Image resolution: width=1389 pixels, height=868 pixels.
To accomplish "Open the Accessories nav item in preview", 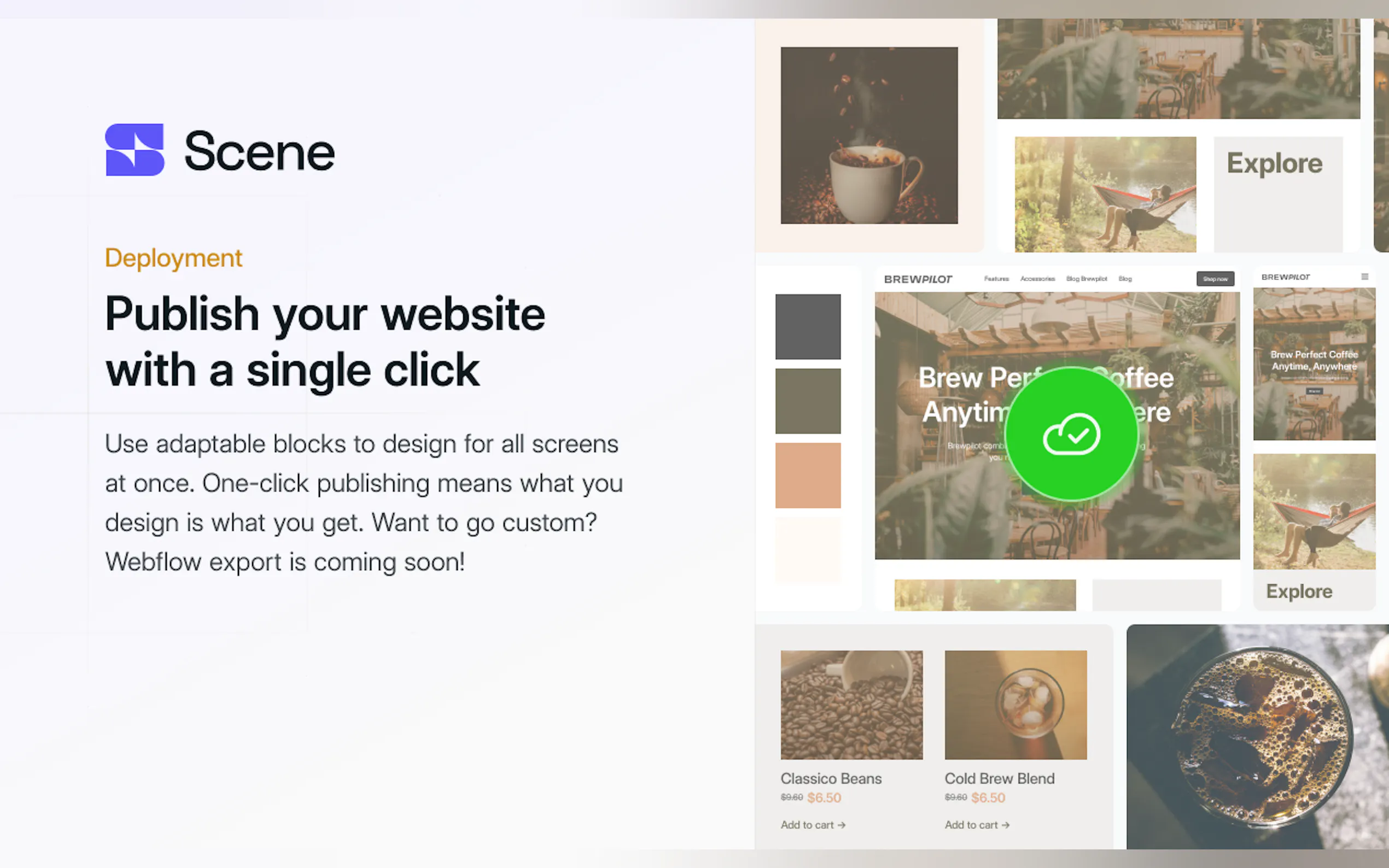I will 1037,279.
